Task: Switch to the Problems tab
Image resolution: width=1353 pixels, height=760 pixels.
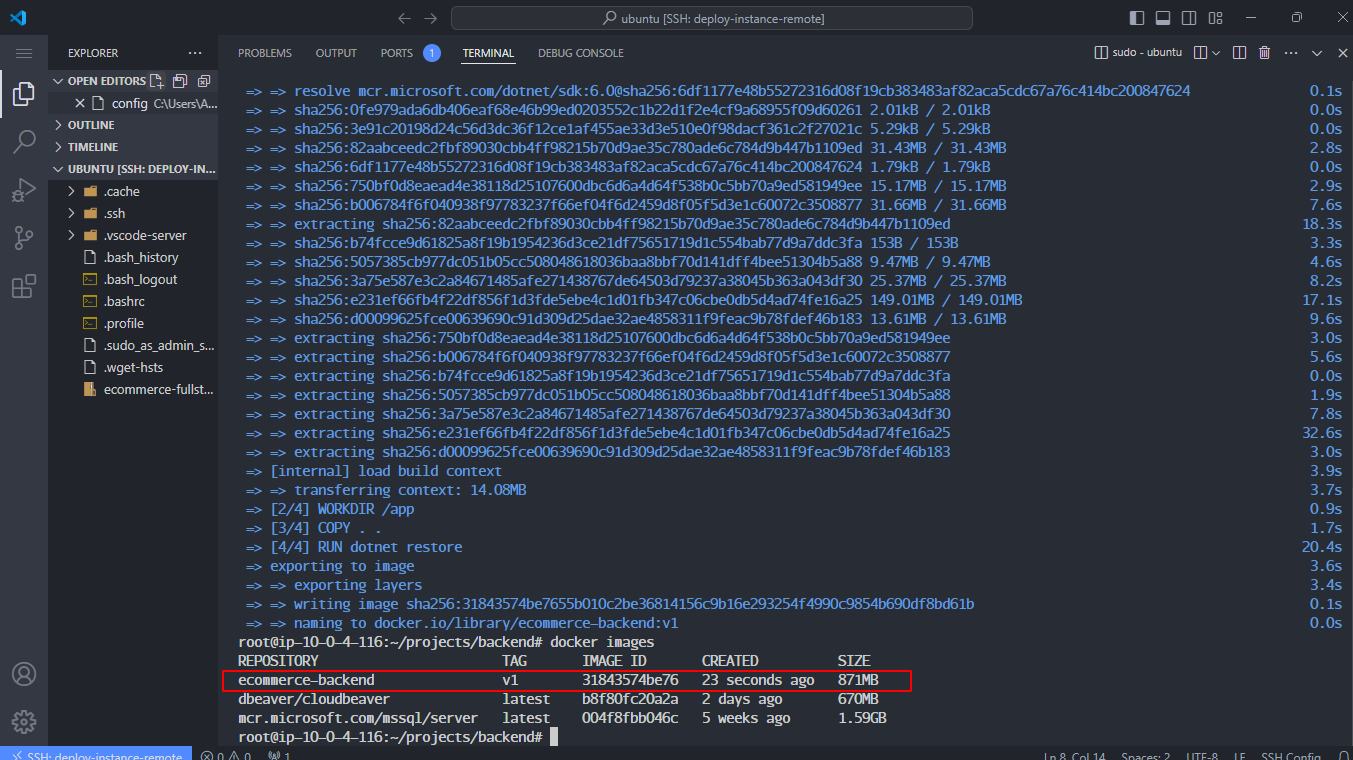Action: [x=265, y=53]
